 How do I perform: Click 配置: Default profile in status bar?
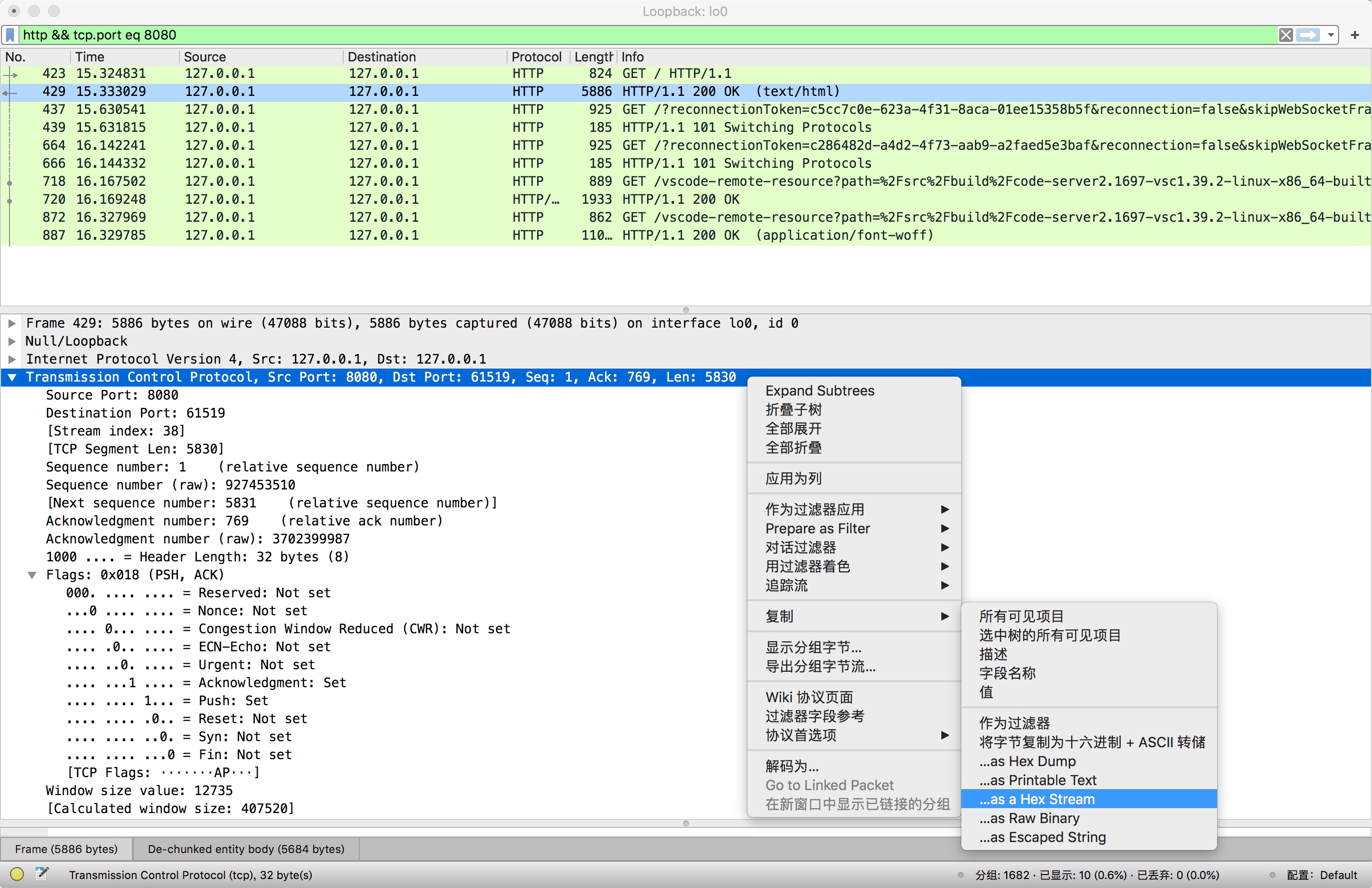click(1323, 875)
